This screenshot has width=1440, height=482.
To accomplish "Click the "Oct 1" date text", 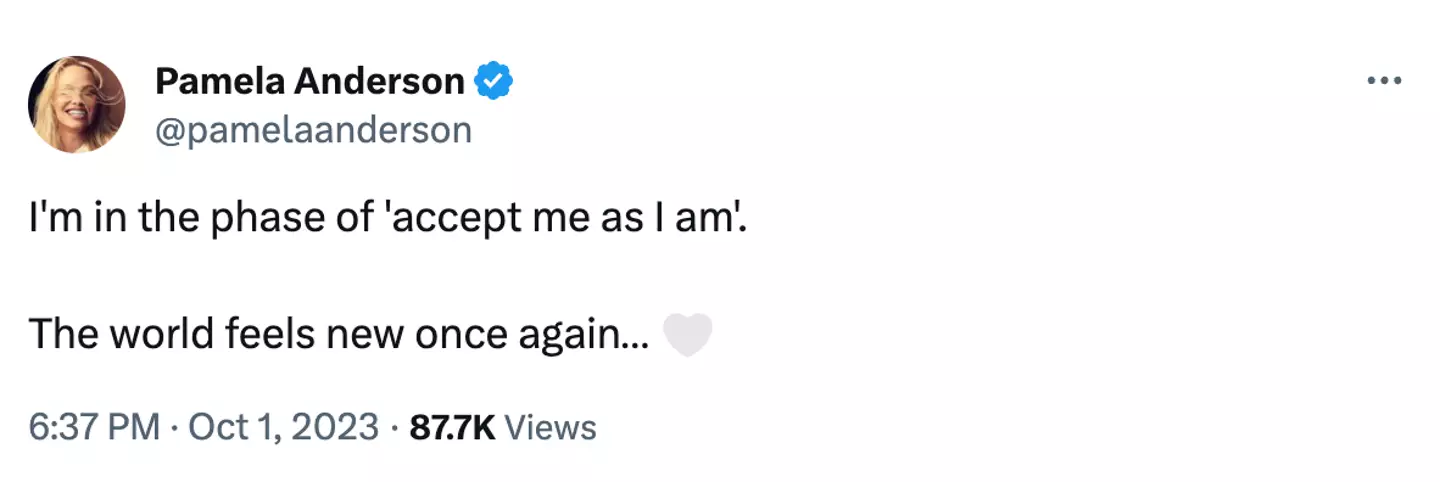I will tap(224, 428).
